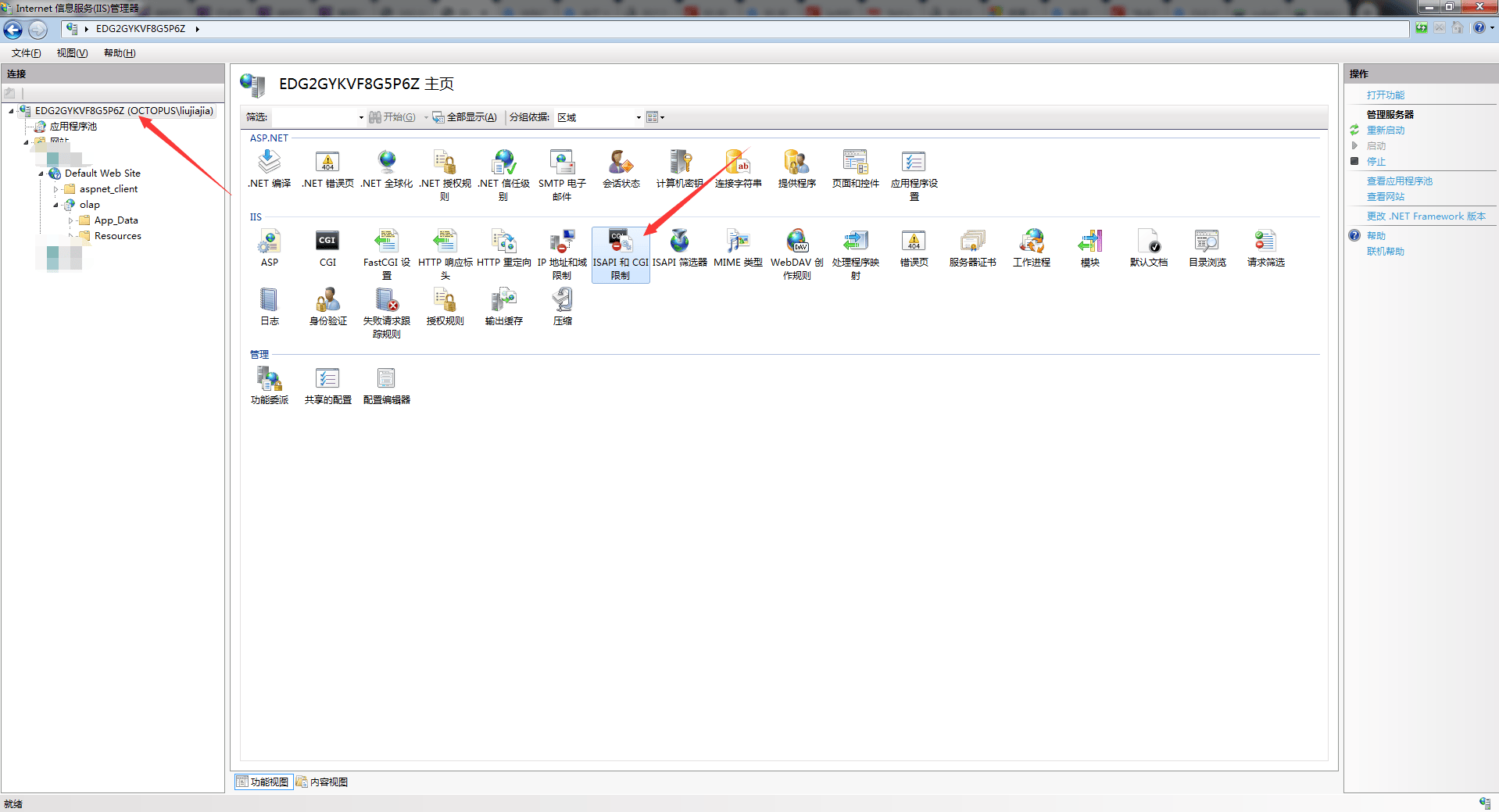The image size is (1499, 812).
Task: Open the MIME 类型 feature icon
Action: (x=738, y=242)
